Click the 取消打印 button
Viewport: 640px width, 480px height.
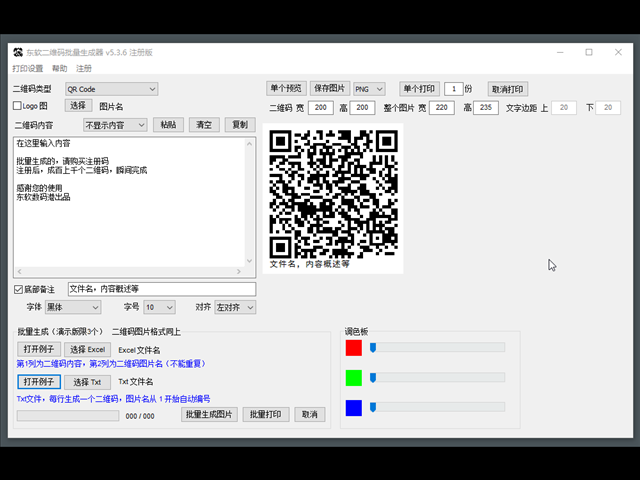coord(508,89)
